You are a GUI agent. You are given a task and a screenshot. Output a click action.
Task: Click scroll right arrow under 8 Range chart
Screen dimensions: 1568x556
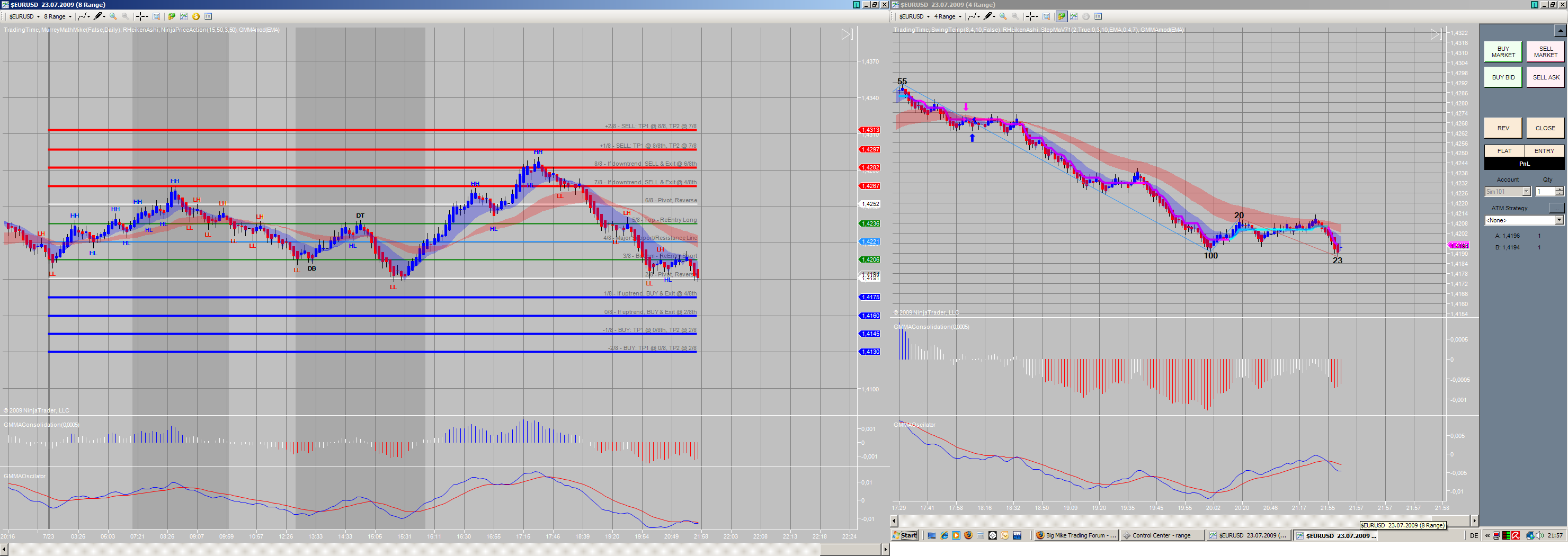[x=885, y=549]
